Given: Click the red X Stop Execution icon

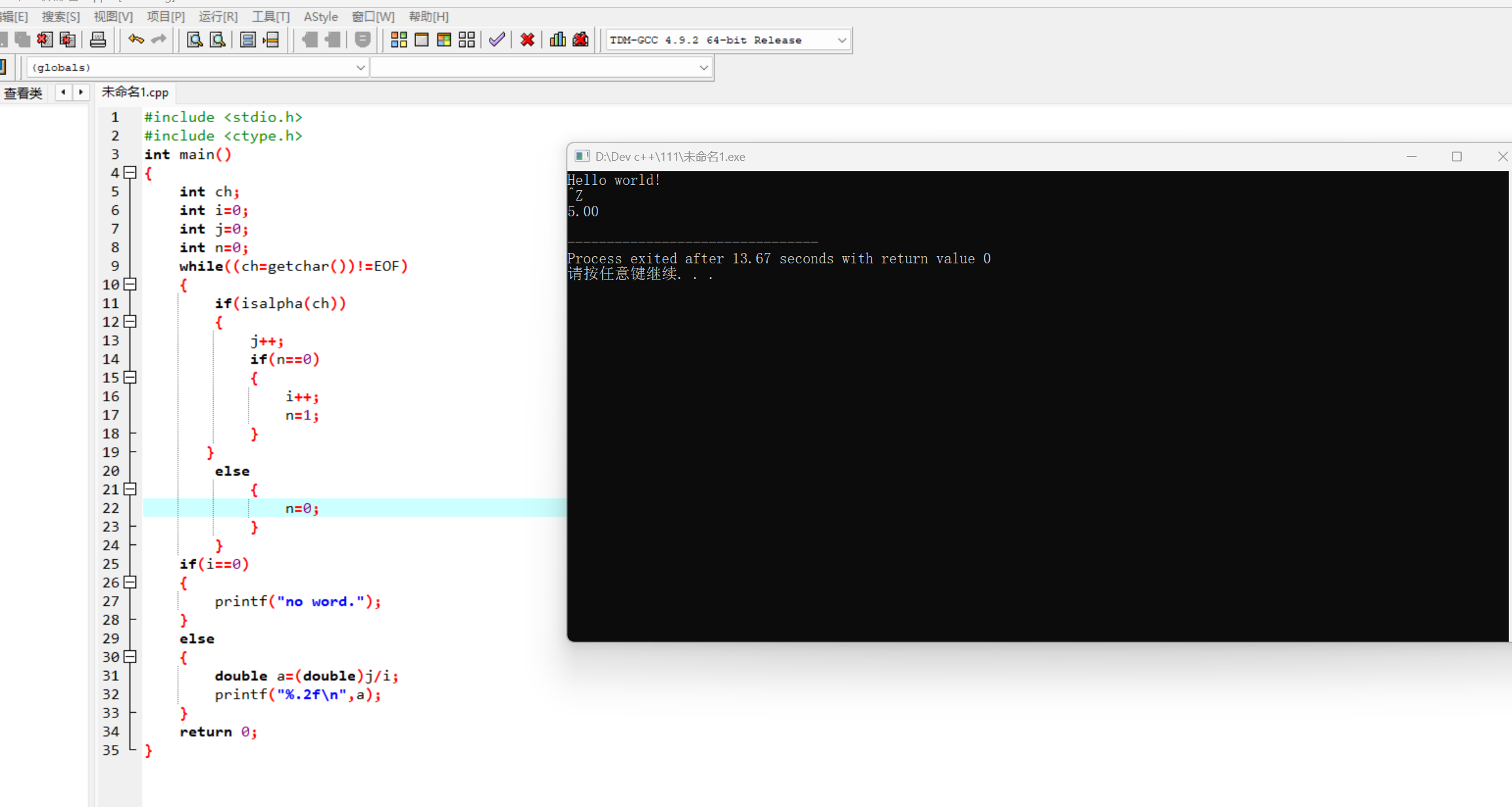Looking at the screenshot, I should point(528,40).
